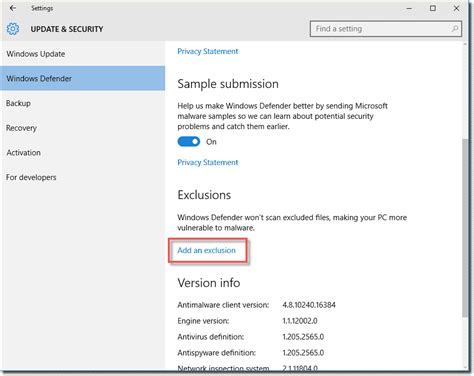Click the Antimalware client version number

pyautogui.click(x=309, y=305)
